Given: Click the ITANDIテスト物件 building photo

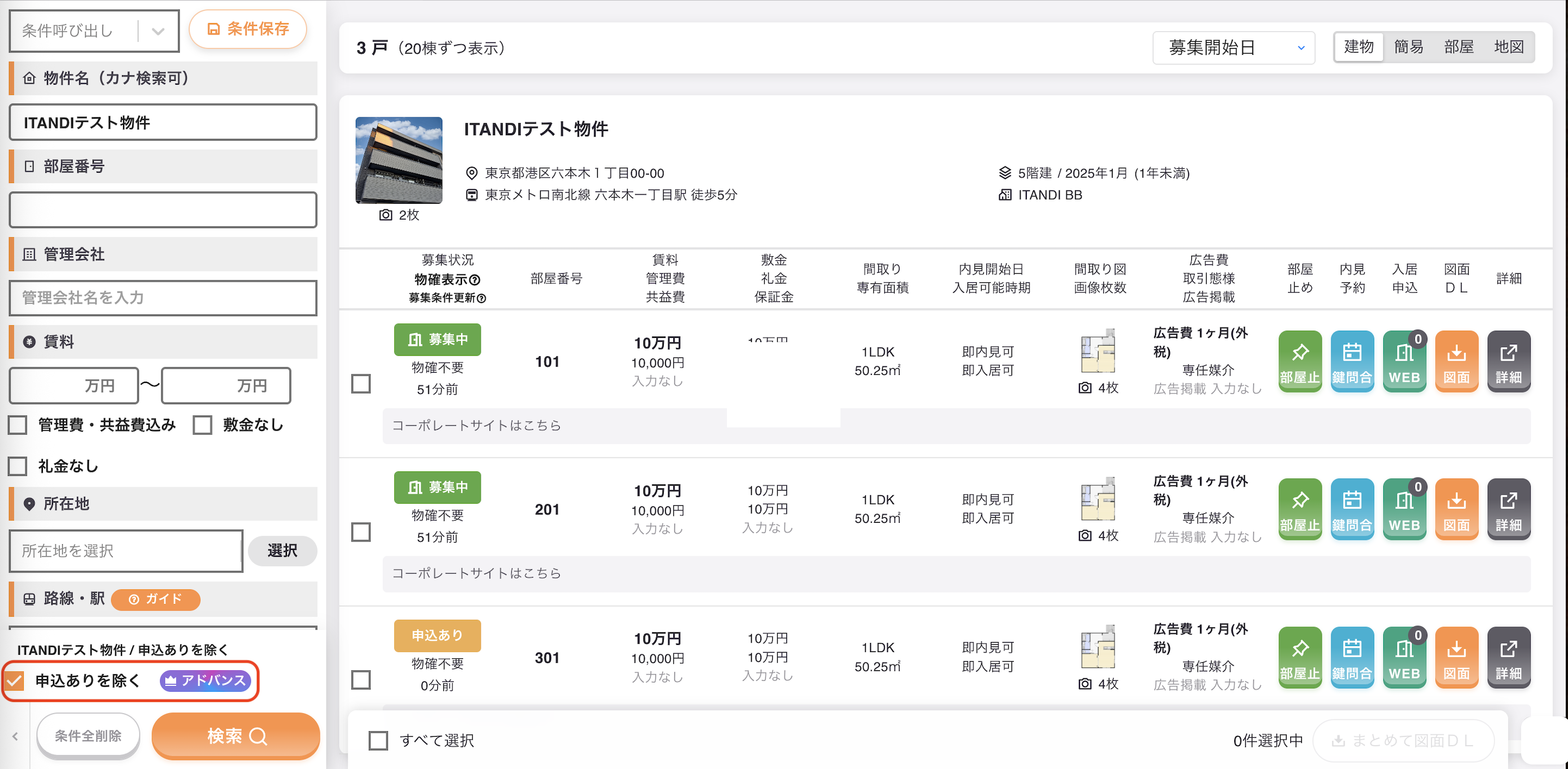Looking at the screenshot, I should [399, 160].
